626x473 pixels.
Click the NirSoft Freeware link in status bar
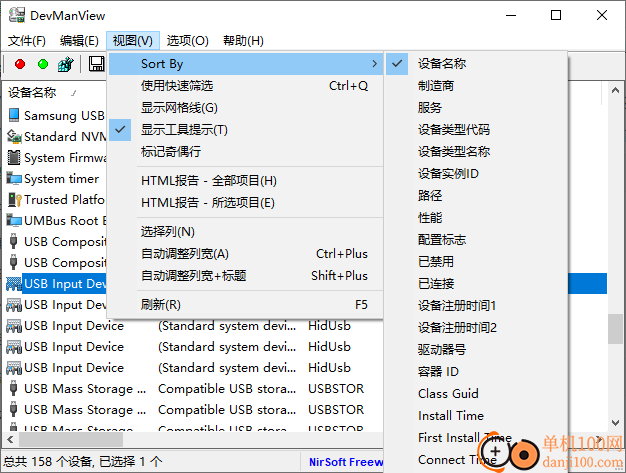(x=346, y=462)
